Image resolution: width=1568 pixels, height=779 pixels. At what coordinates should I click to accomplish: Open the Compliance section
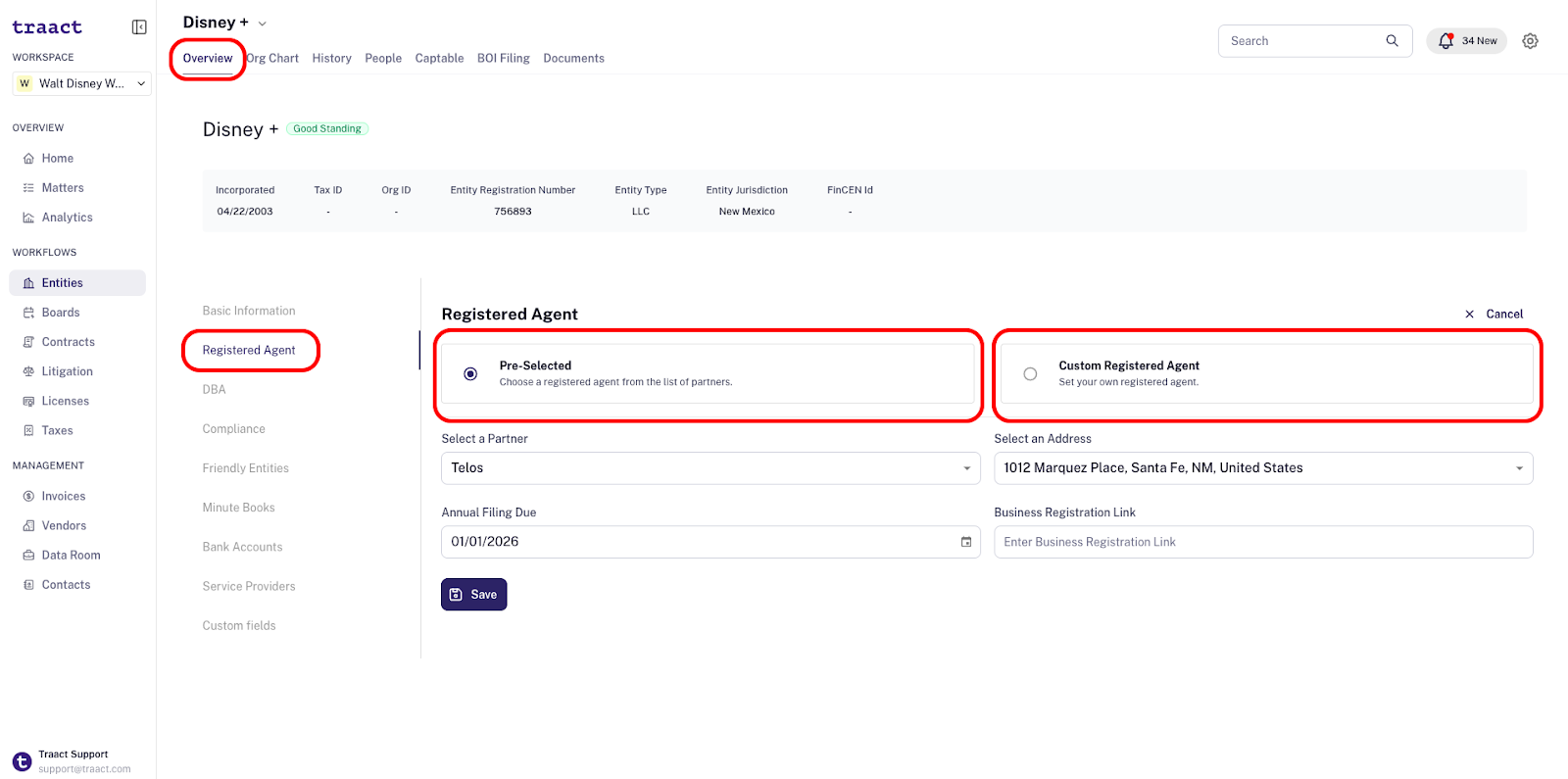coord(233,428)
